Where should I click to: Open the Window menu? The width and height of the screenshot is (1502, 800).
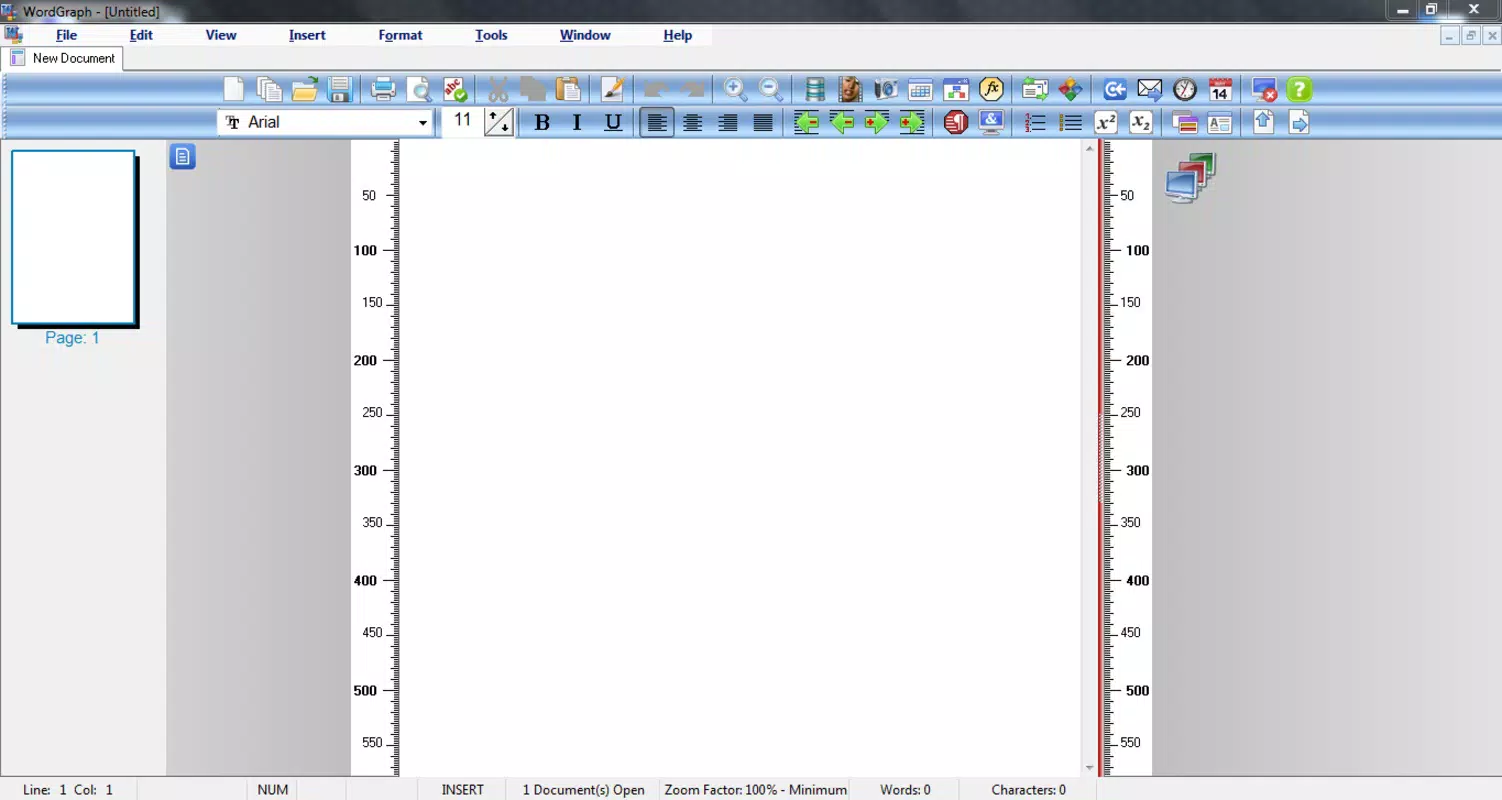[x=585, y=35]
